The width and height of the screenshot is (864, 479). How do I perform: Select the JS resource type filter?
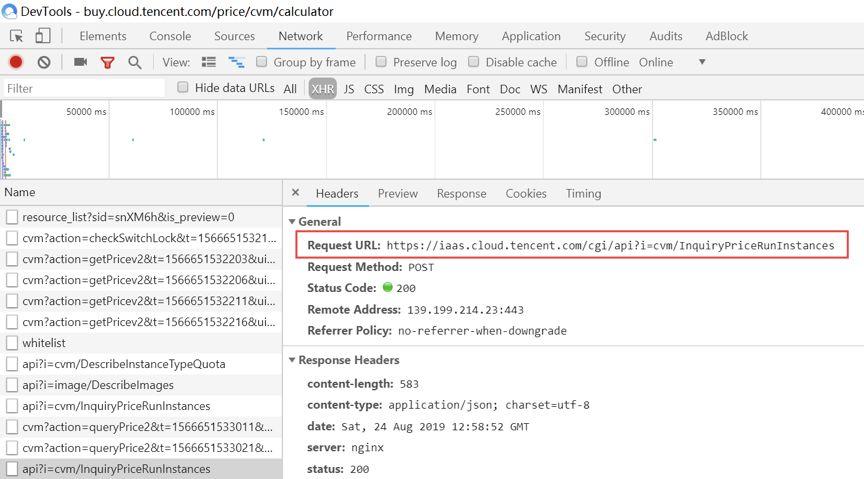point(349,89)
